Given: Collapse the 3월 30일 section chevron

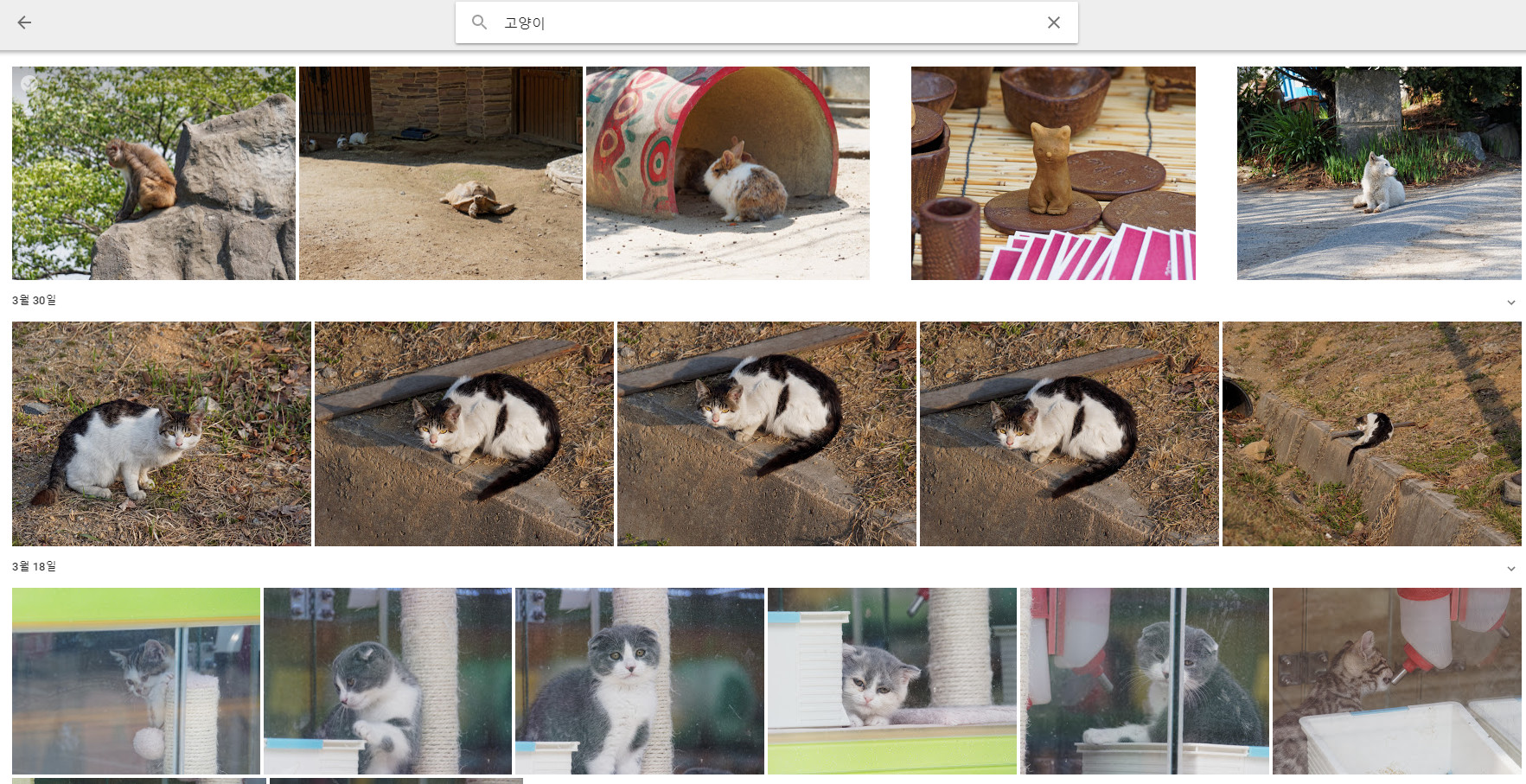Looking at the screenshot, I should (x=1510, y=302).
